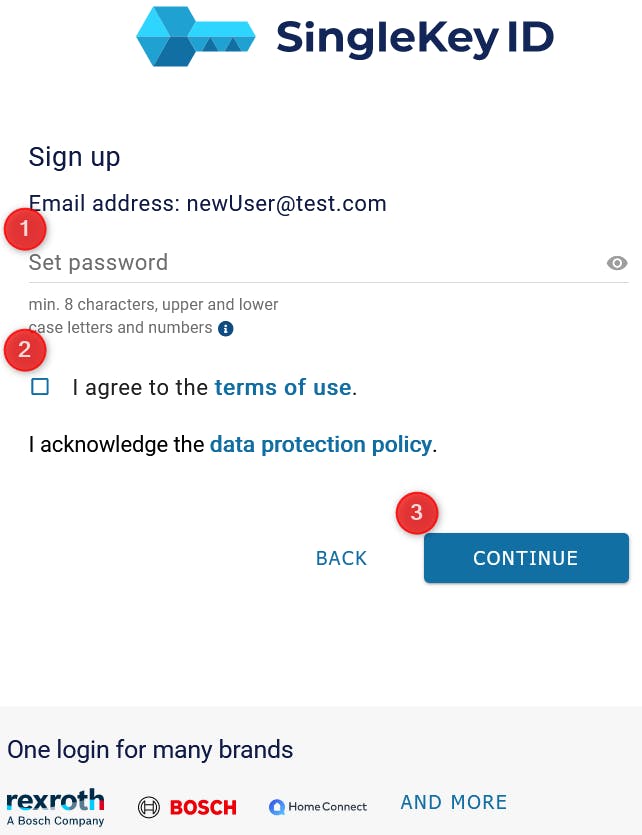Click the red step 2 marker
Image resolution: width=642 pixels, height=835 pixels.
coord(25,349)
